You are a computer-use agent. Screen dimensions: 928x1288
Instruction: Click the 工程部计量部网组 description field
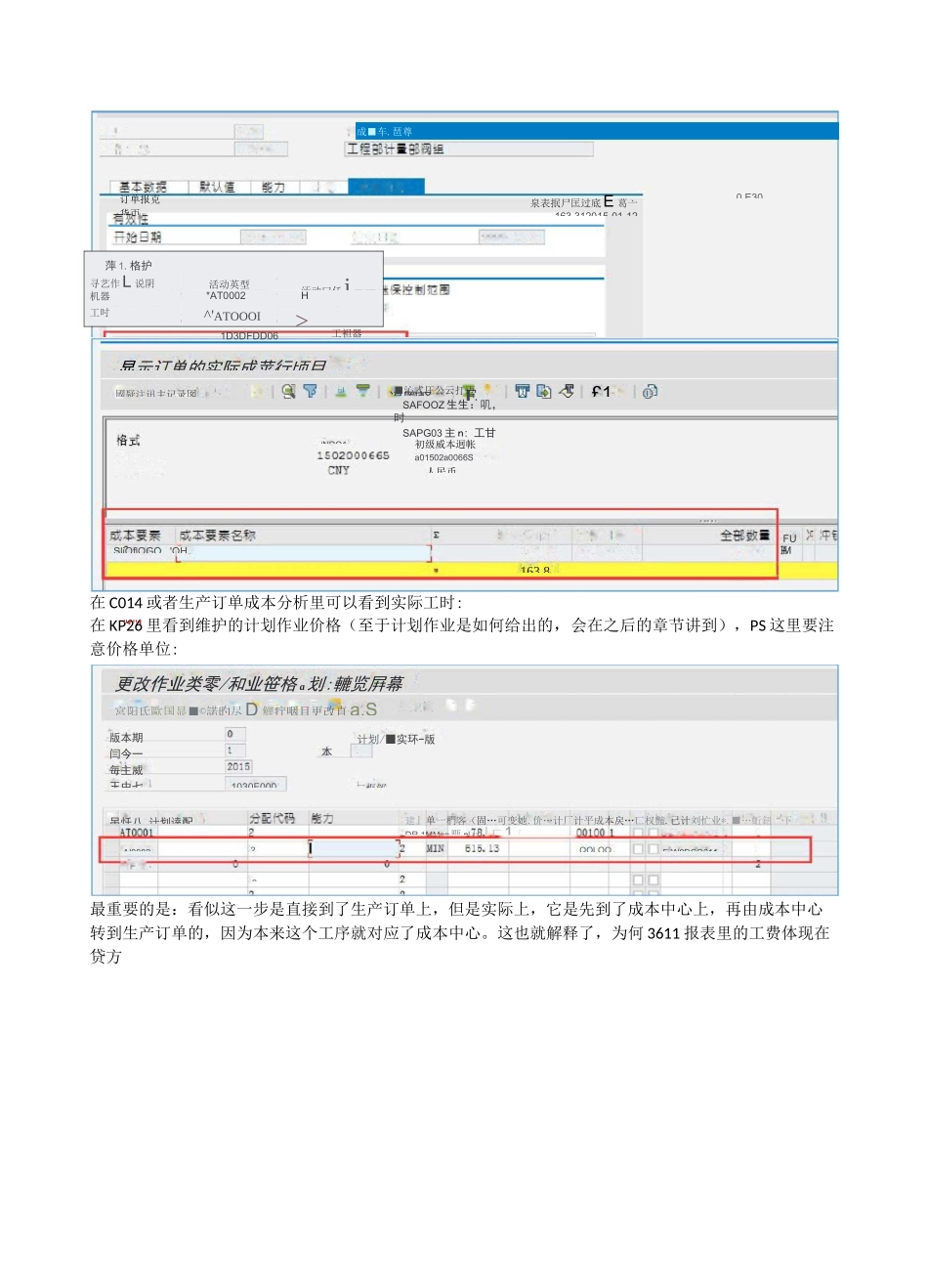[x=469, y=149]
